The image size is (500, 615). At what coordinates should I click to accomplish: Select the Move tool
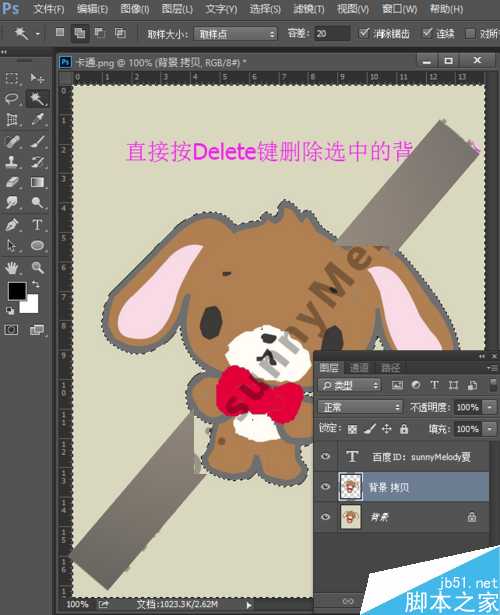[37, 78]
